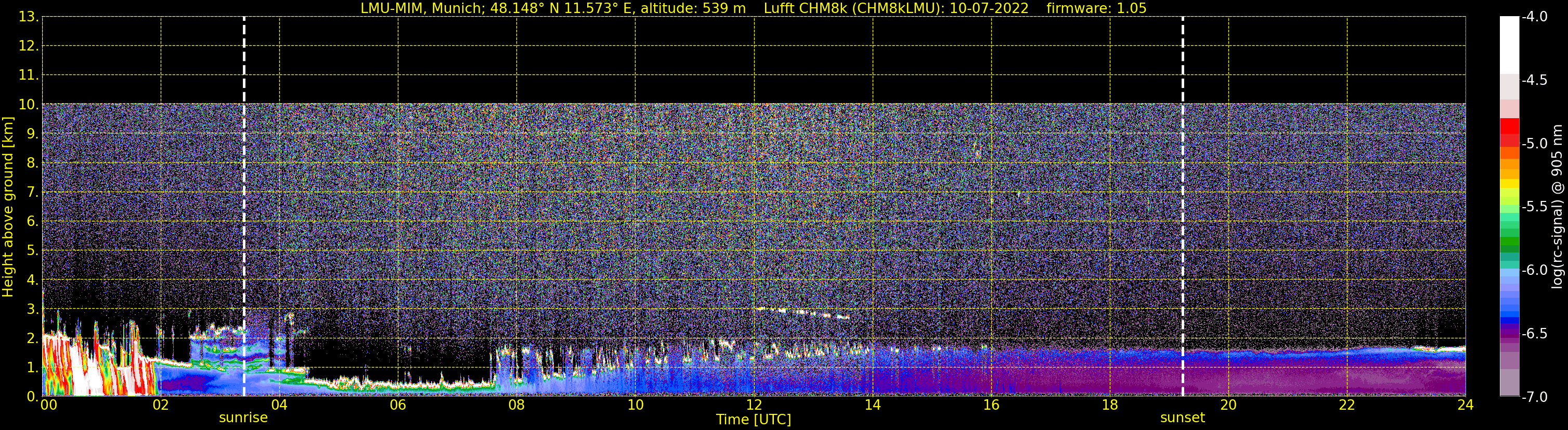Click the '08' tick label on time axis
1568x430 pixels.
coord(516,405)
